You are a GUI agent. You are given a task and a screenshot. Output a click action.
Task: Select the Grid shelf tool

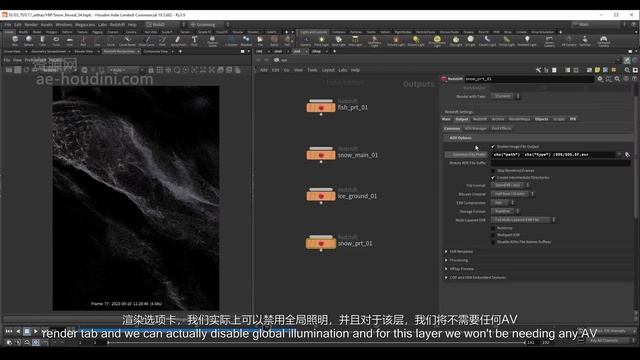(69, 40)
